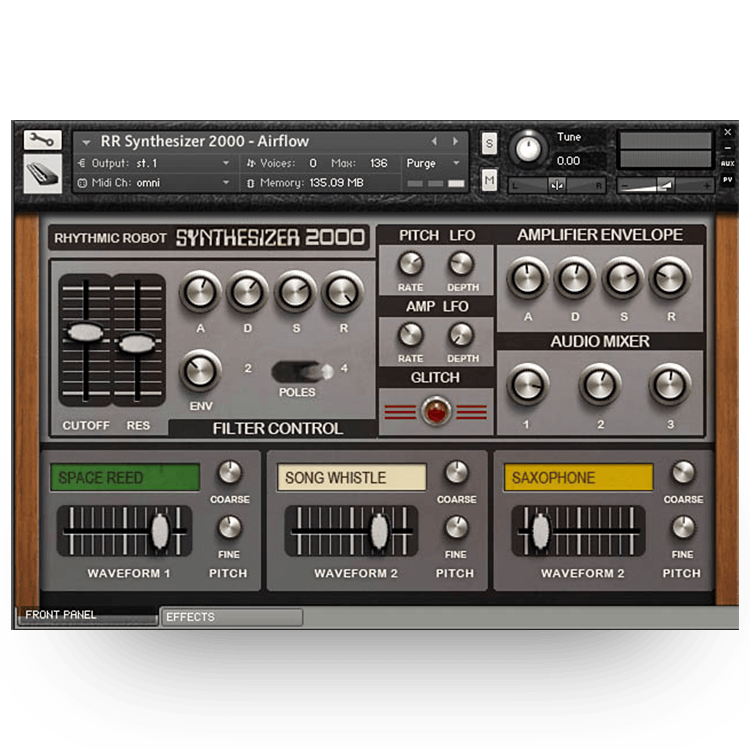Toggle the POLES 2/4 switch
The height and width of the screenshot is (750, 750).
coord(303,372)
